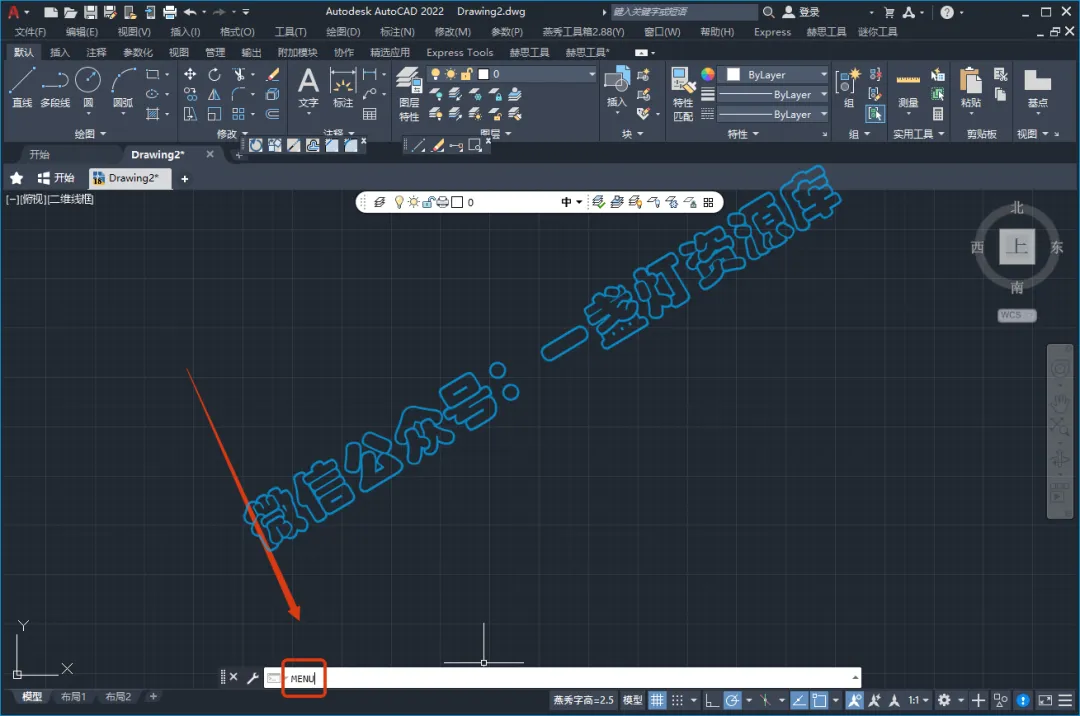1080x716 pixels.
Task: Toggle Ortho mode in status bar
Action: (x=712, y=700)
